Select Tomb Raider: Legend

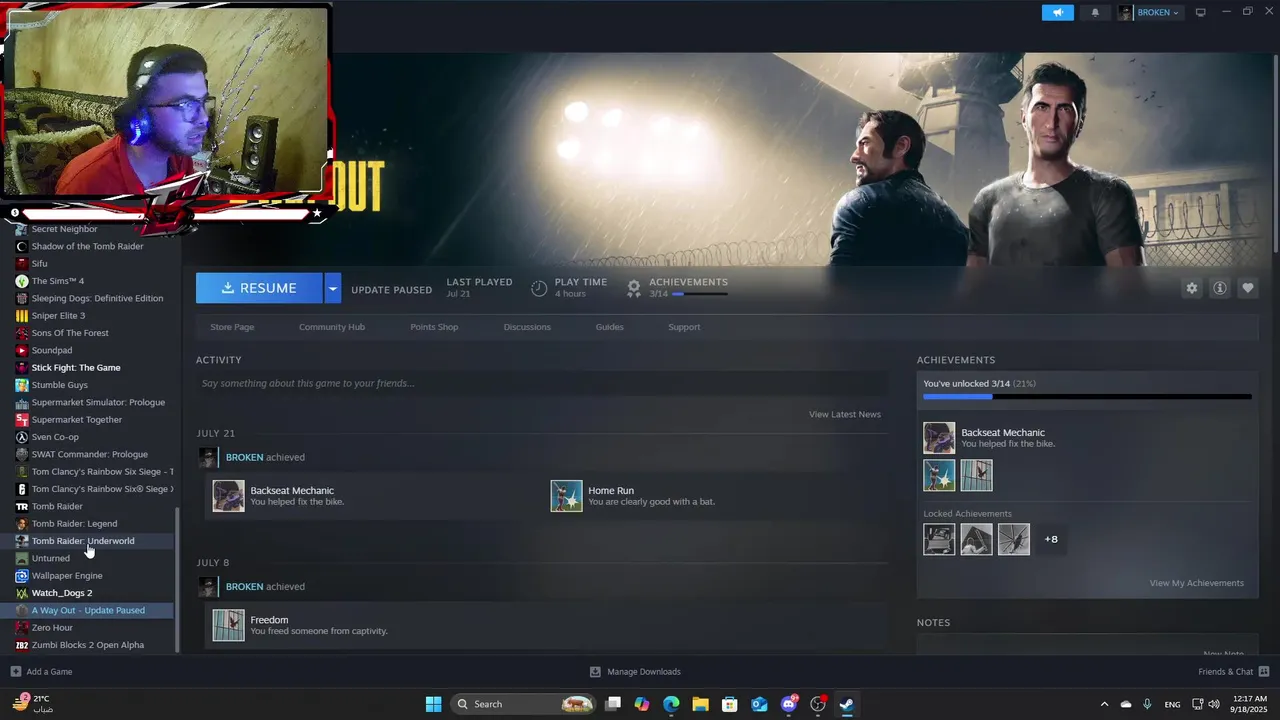[x=74, y=524]
